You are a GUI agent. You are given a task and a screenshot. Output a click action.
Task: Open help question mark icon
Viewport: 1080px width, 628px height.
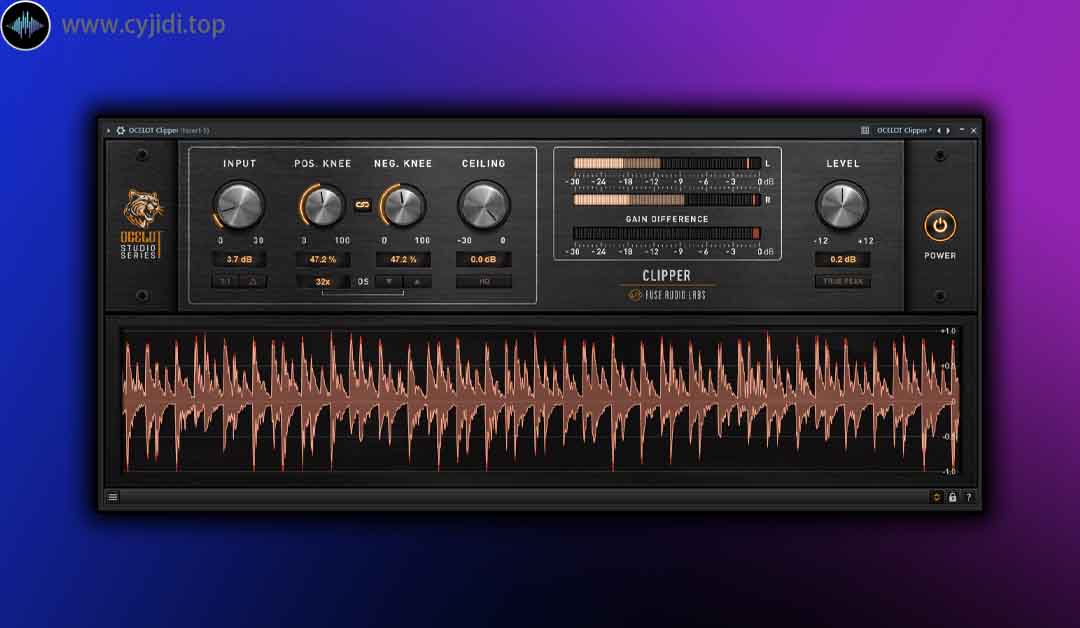click(968, 496)
